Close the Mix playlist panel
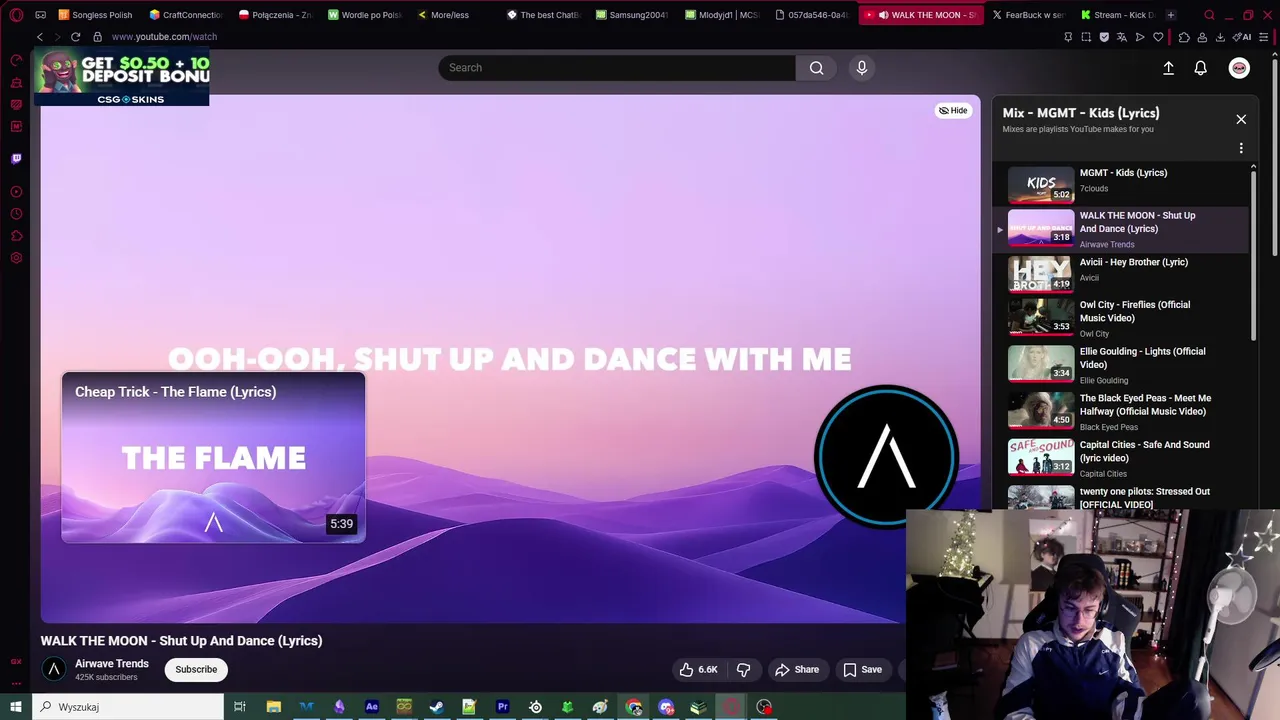Screen dimensions: 1280x720 1241,119
